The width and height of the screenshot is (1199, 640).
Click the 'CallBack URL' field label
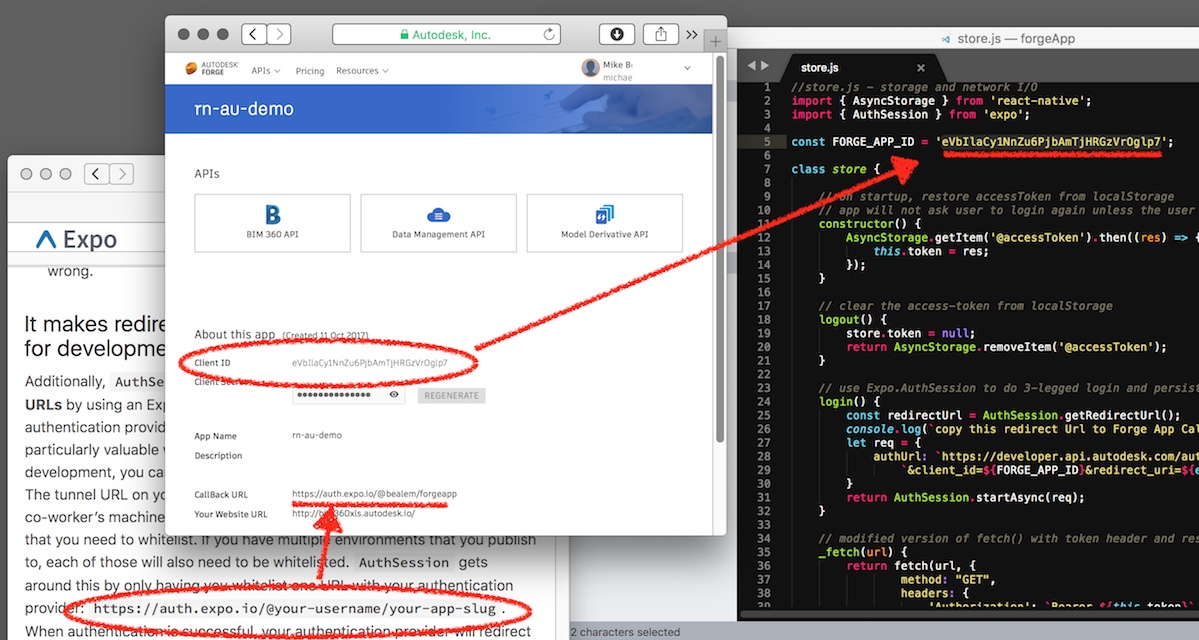[221, 495]
